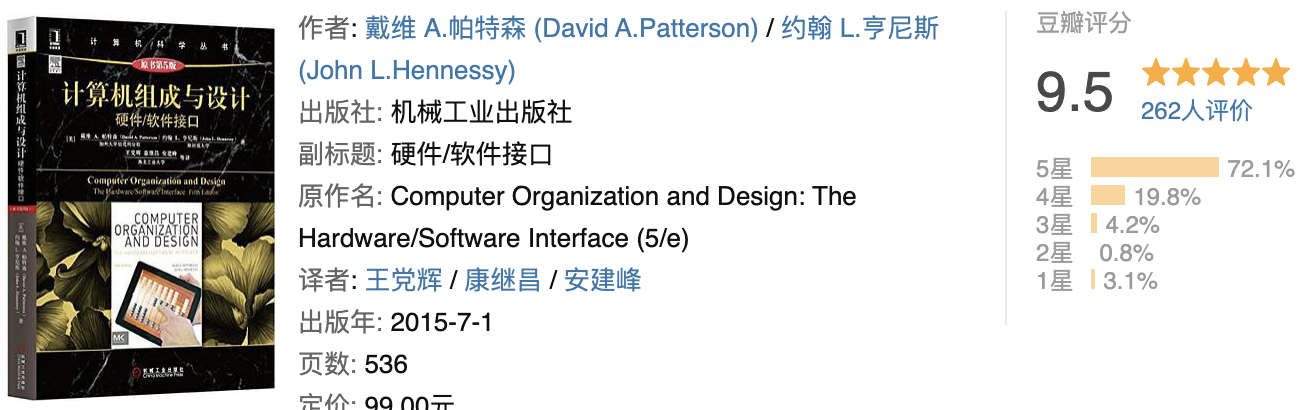
Task: Click the page count value 536
Action: [x=386, y=364]
